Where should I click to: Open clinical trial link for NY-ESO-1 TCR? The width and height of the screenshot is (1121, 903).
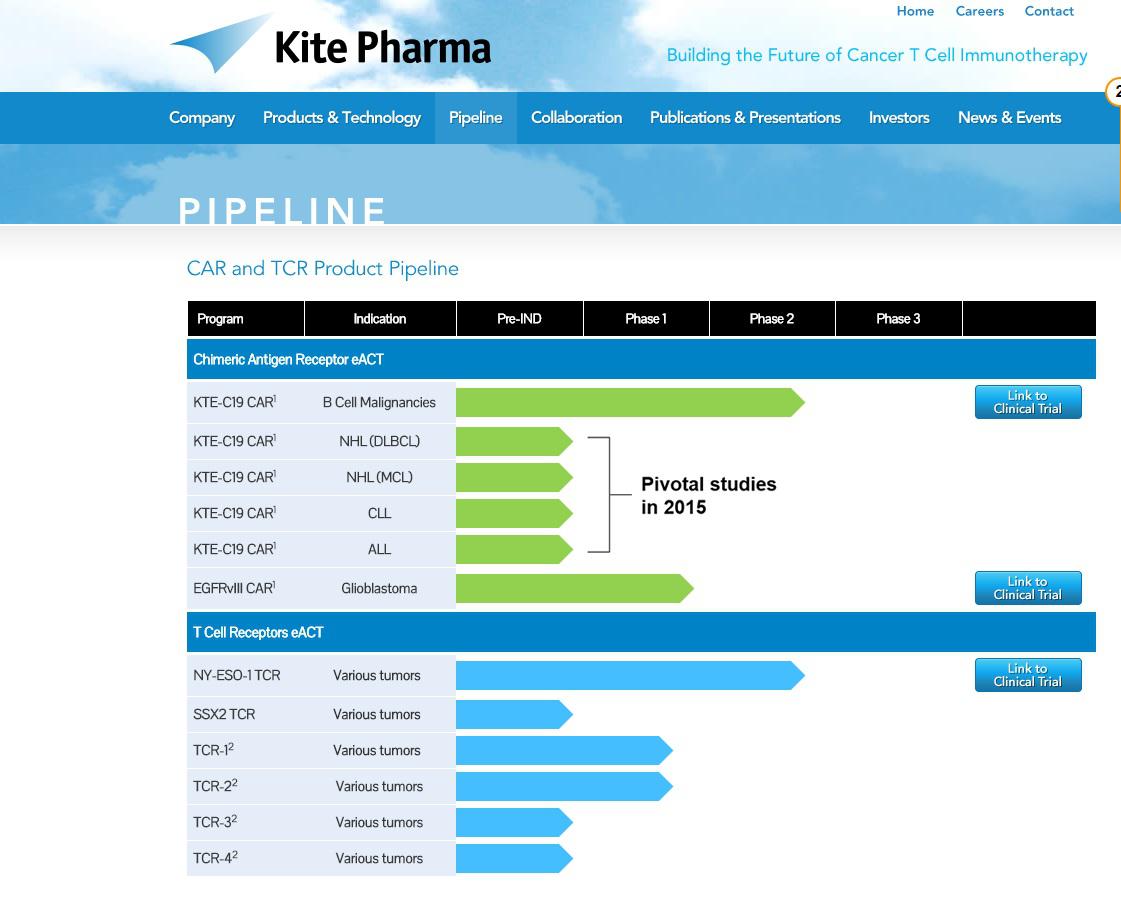(x=1028, y=675)
